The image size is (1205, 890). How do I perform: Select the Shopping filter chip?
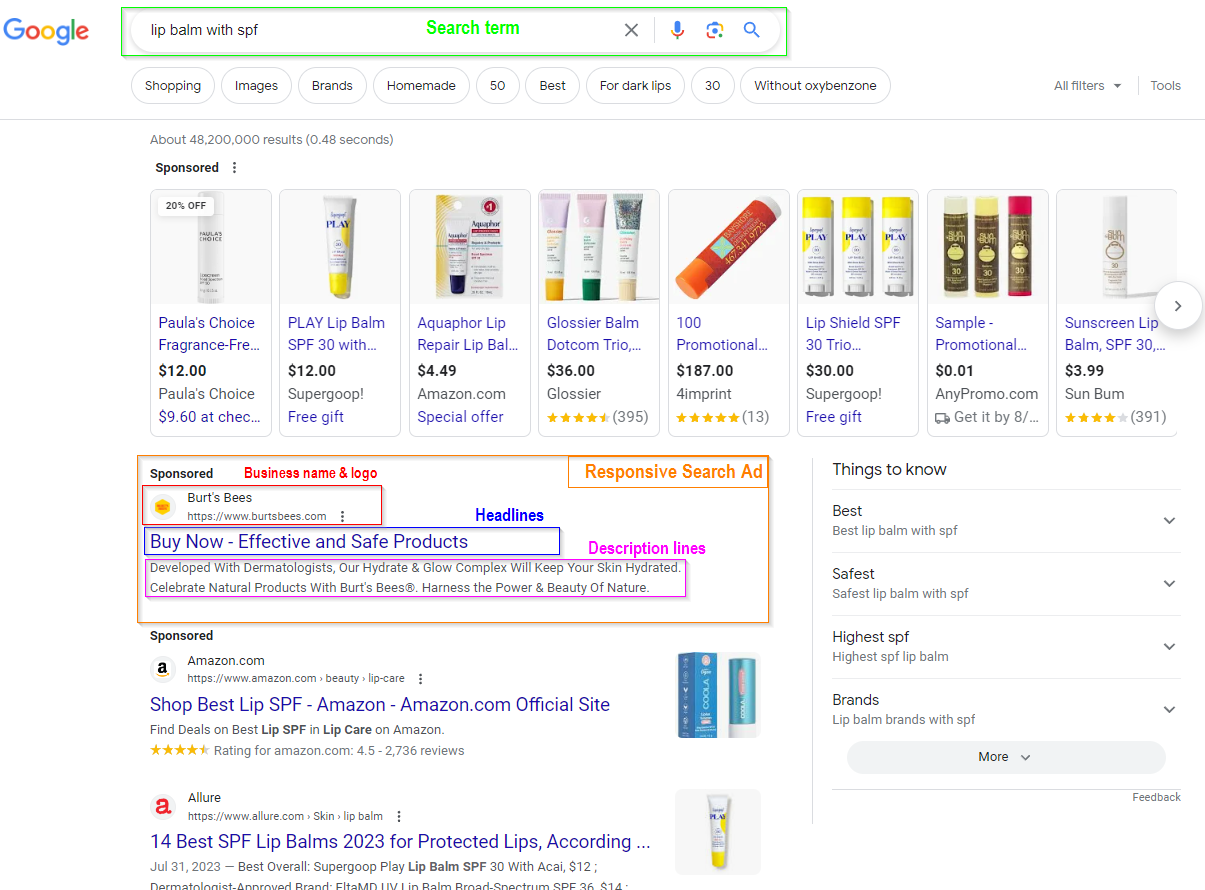click(173, 86)
